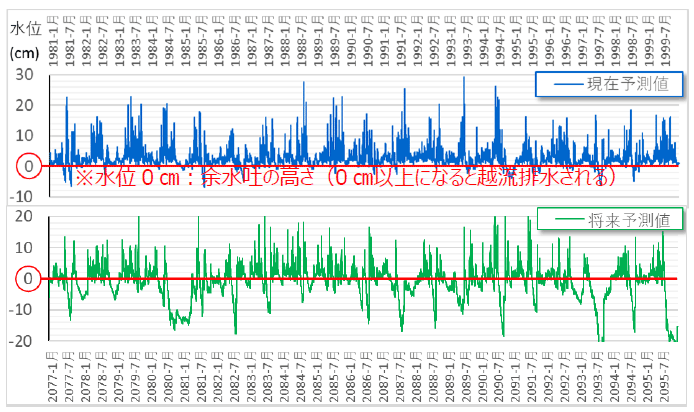Click the 20 label on the lower chart's y-axis
The image size is (694, 412).
[26, 216]
